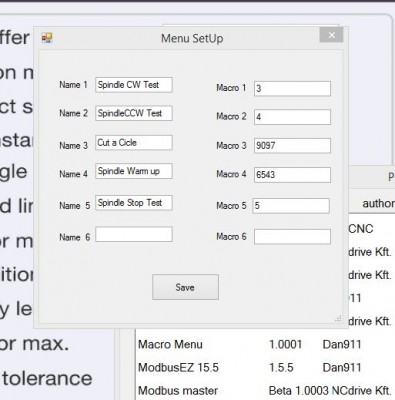Click the empty Macro 6 field
395x400 pixels.
292,237
